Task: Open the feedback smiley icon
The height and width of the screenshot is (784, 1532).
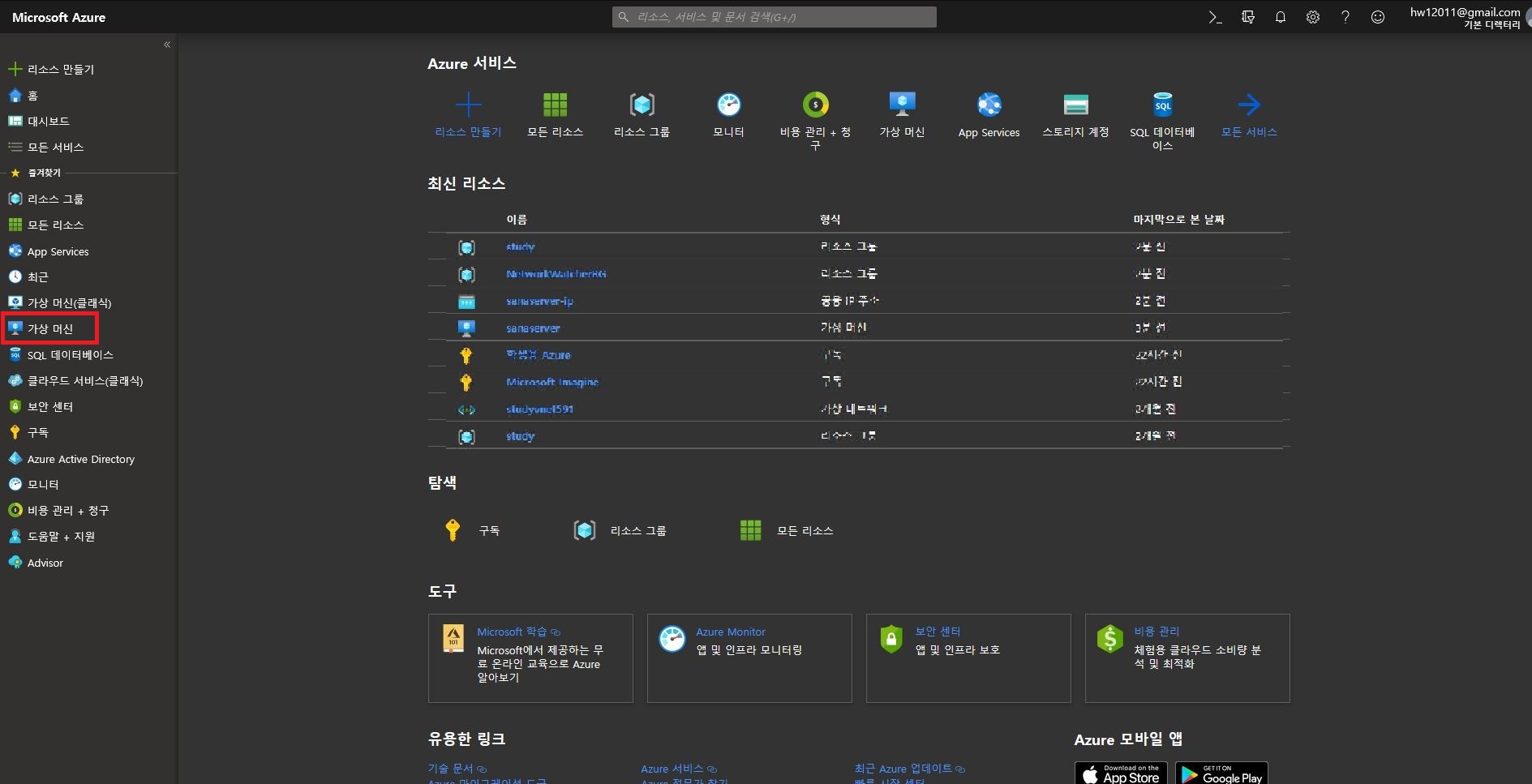Action: click(x=1378, y=17)
